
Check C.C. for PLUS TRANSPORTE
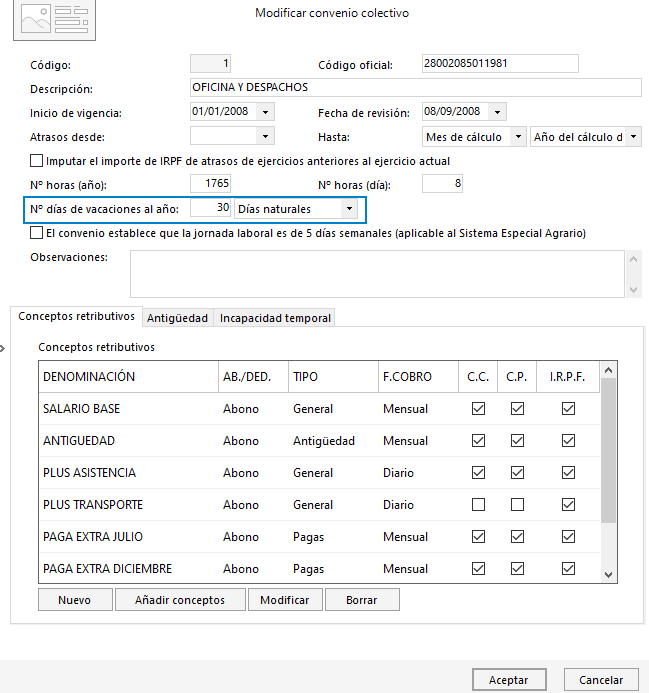pos(478,504)
